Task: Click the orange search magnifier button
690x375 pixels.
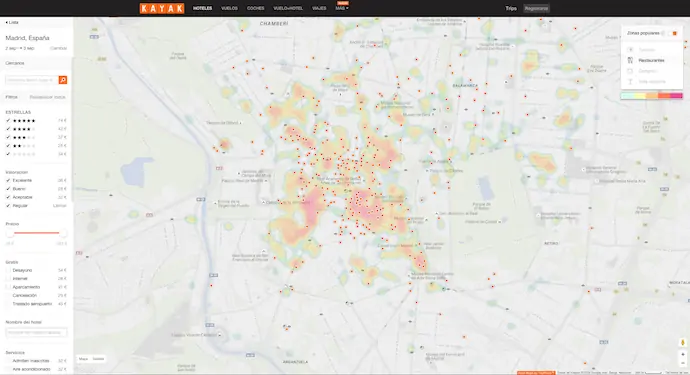Action: point(63,80)
